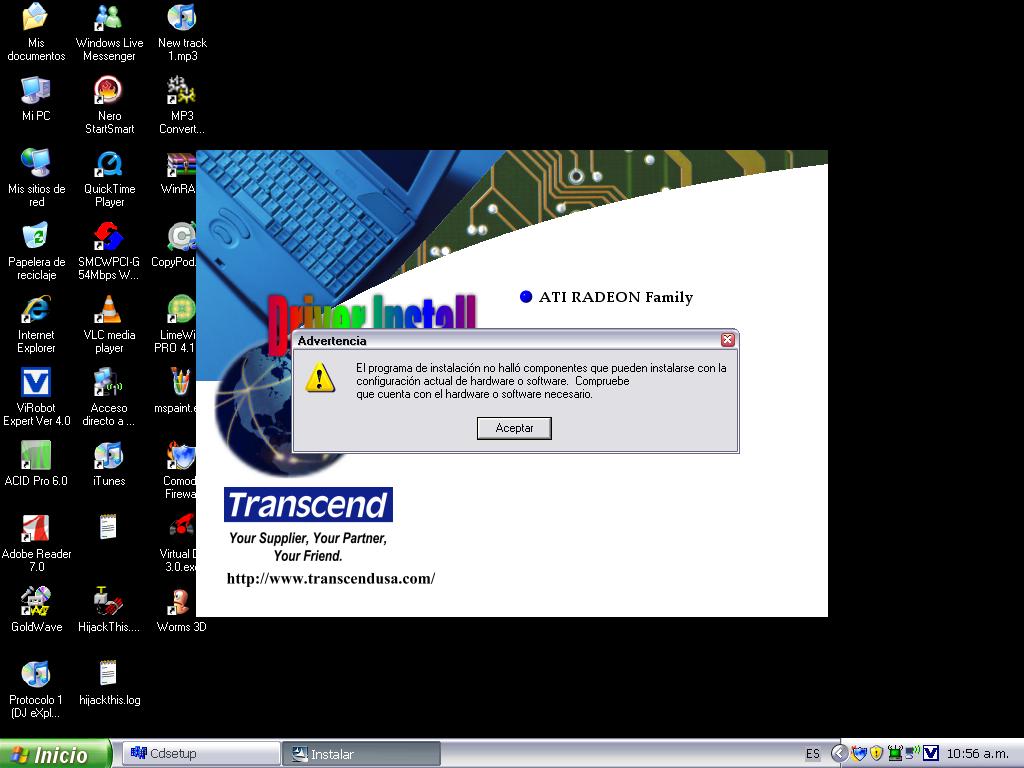Image resolution: width=1024 pixels, height=768 pixels.
Task: Select the Adobe Reader 7.0 shortcut
Action: pyautogui.click(x=36, y=545)
